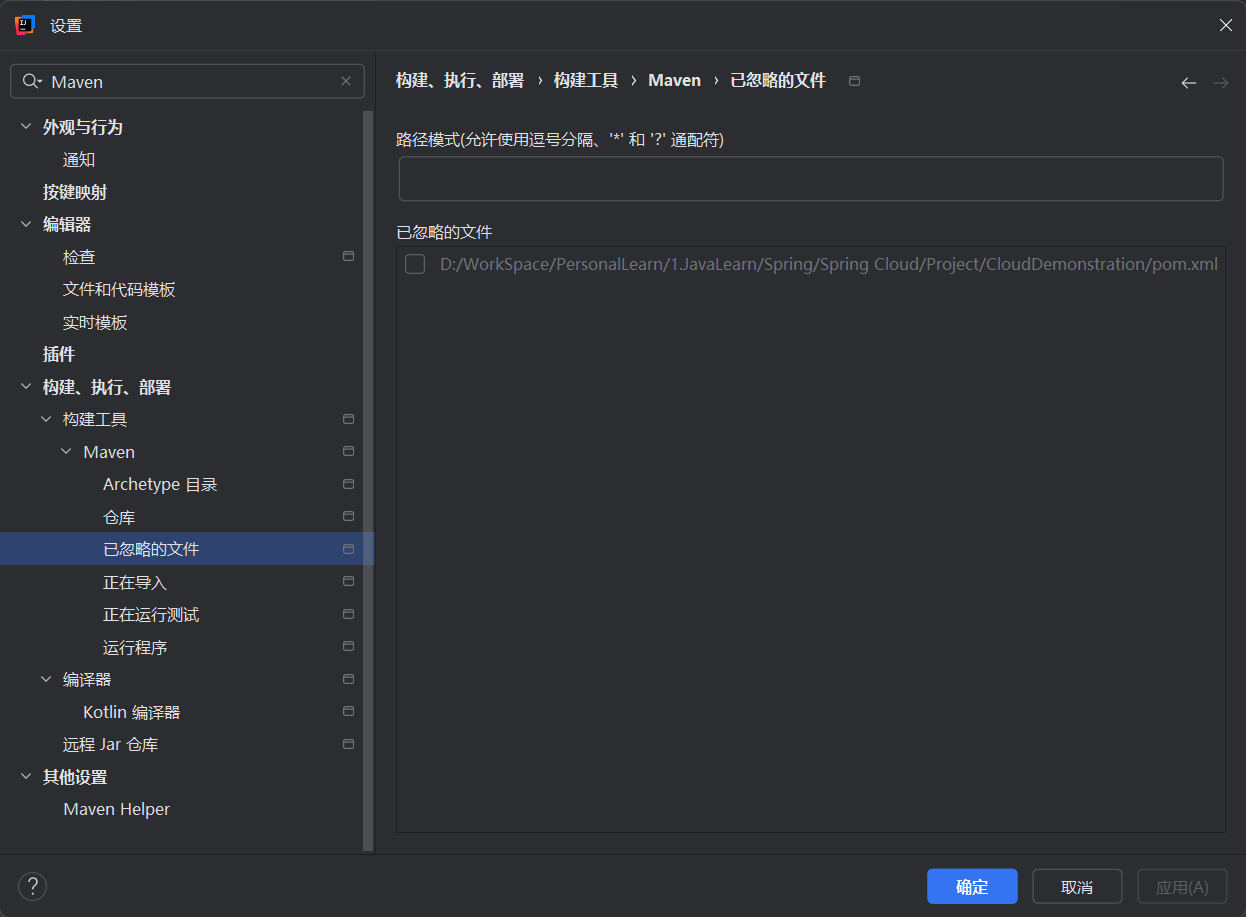Collapse the 编译器 tree node
Image resolution: width=1246 pixels, height=917 pixels.
[x=46, y=679]
